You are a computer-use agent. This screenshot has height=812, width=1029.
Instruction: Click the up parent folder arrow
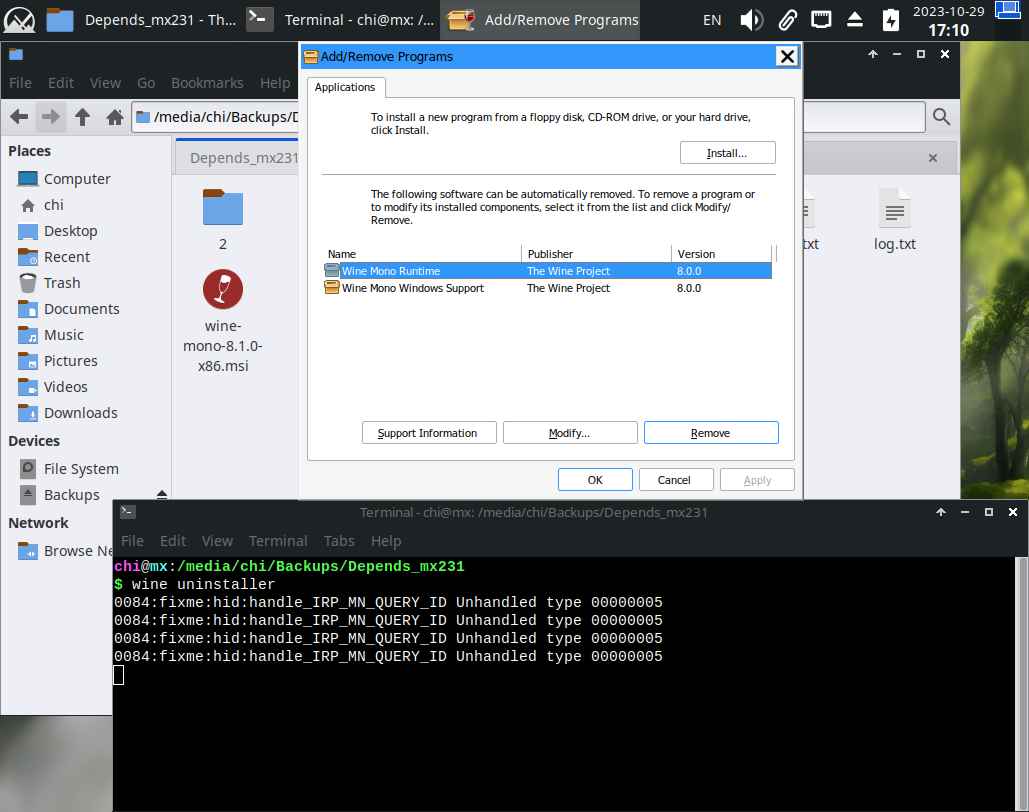82,117
